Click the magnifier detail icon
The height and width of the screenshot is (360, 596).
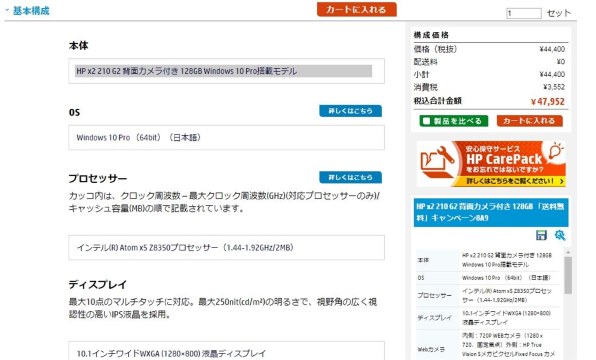560,235
